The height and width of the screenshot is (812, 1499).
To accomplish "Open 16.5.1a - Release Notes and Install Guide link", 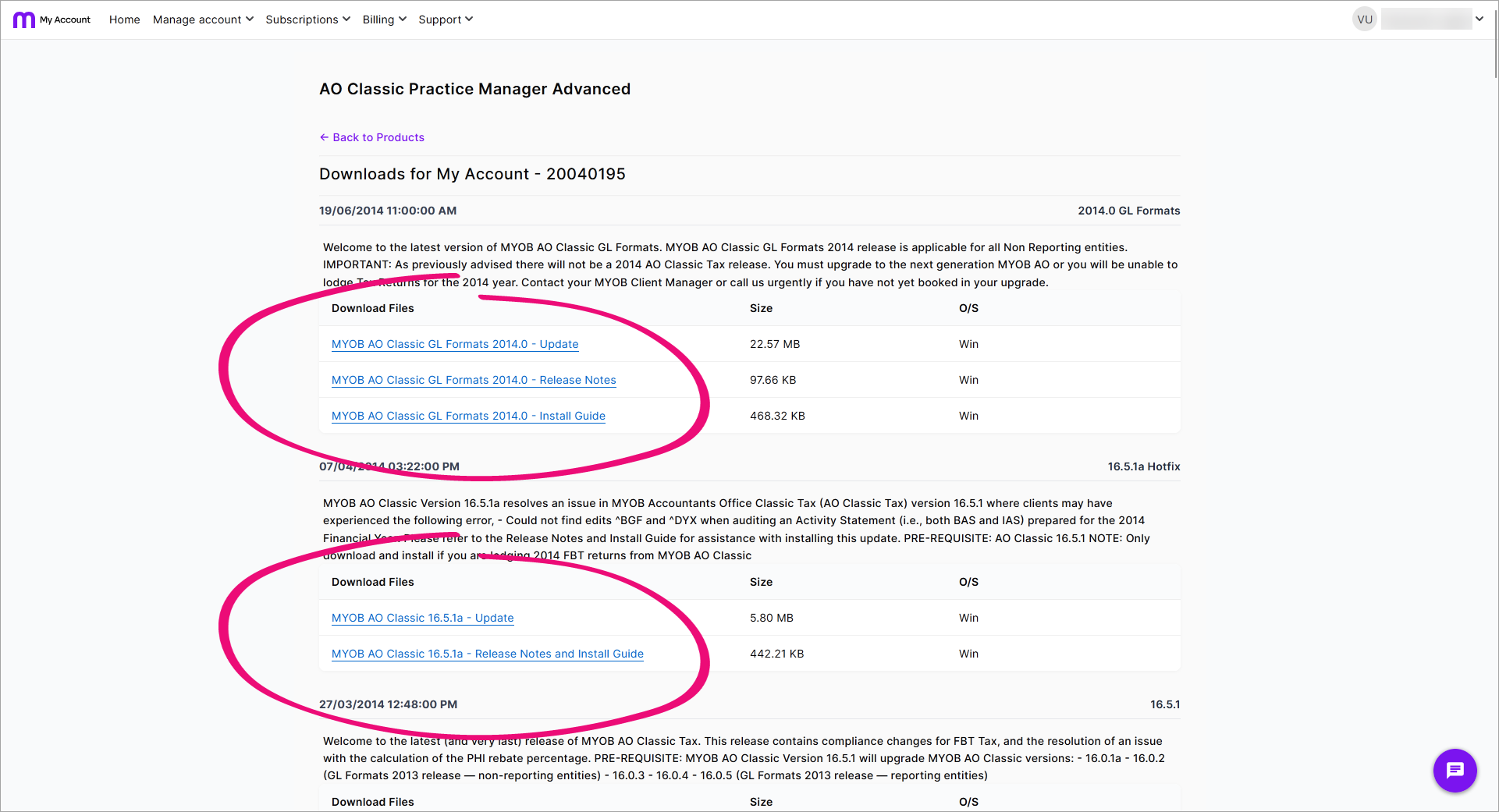I will click(x=488, y=654).
